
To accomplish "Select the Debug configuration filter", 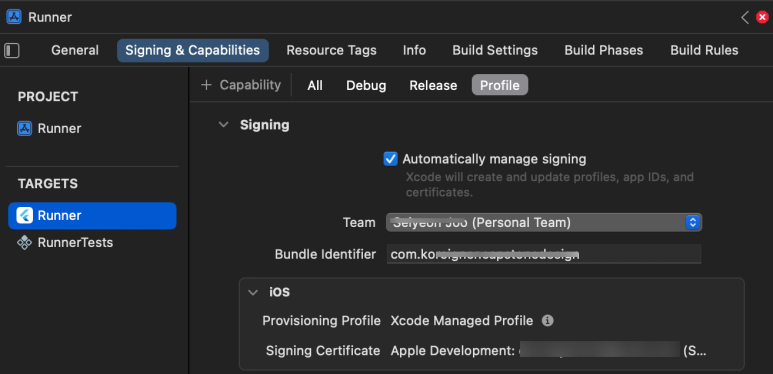I will point(366,85).
